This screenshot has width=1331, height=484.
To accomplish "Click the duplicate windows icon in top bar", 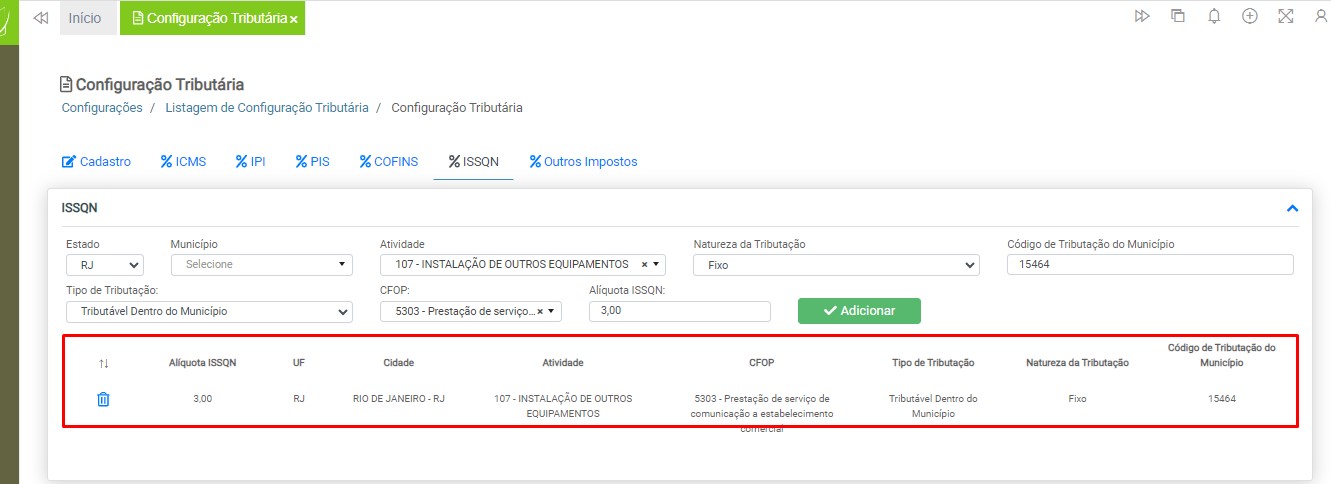I will coord(1178,17).
